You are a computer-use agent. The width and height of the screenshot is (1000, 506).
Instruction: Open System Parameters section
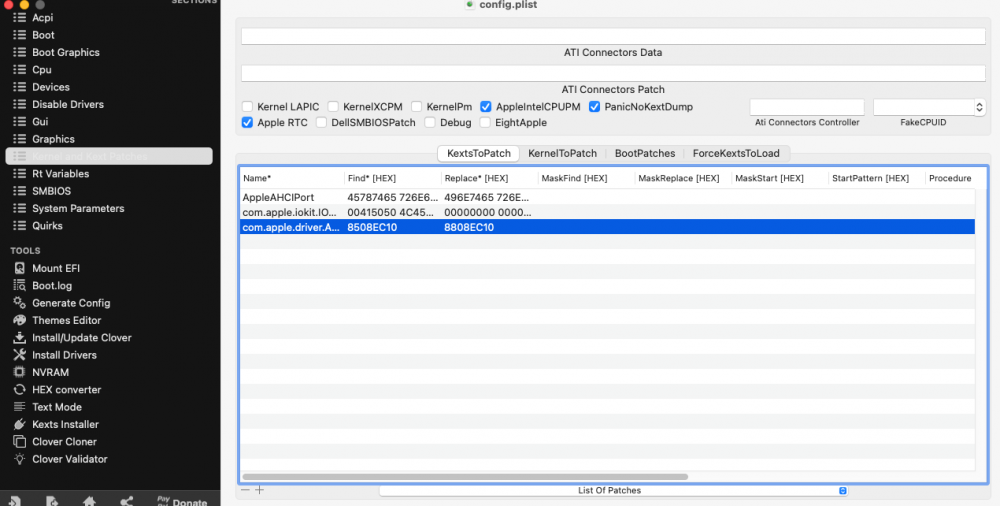pyautogui.click(x=78, y=208)
